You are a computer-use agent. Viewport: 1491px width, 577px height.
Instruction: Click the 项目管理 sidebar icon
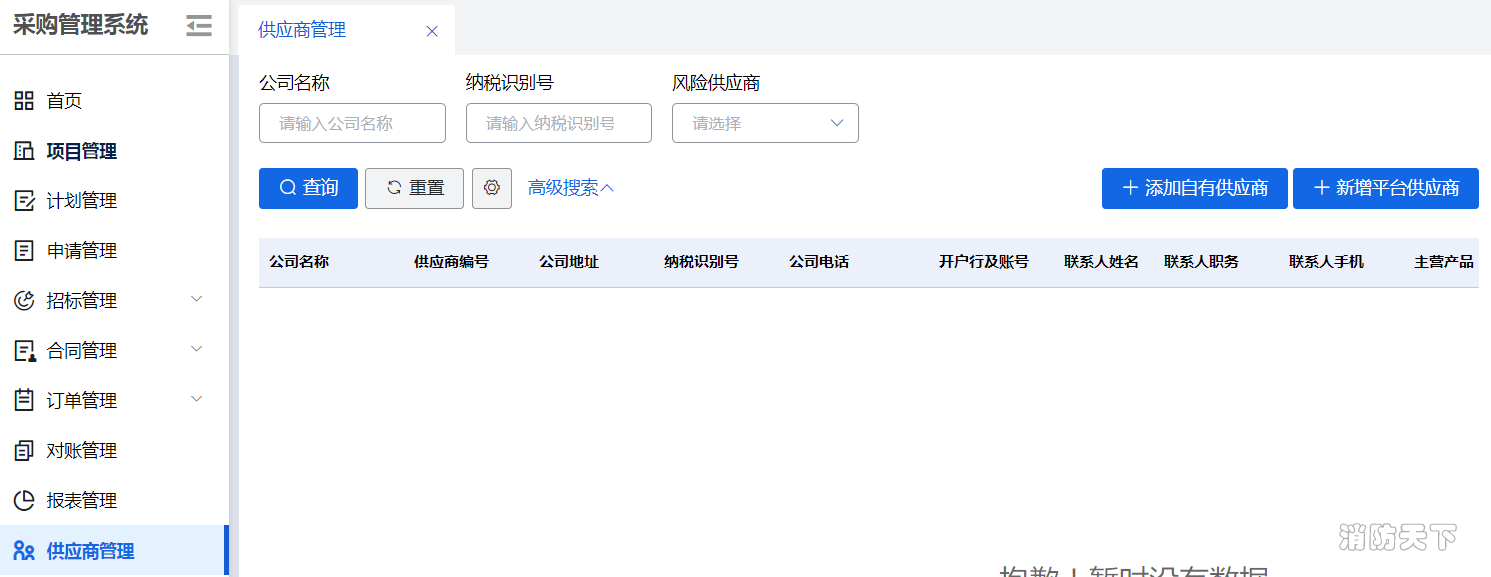(24, 151)
